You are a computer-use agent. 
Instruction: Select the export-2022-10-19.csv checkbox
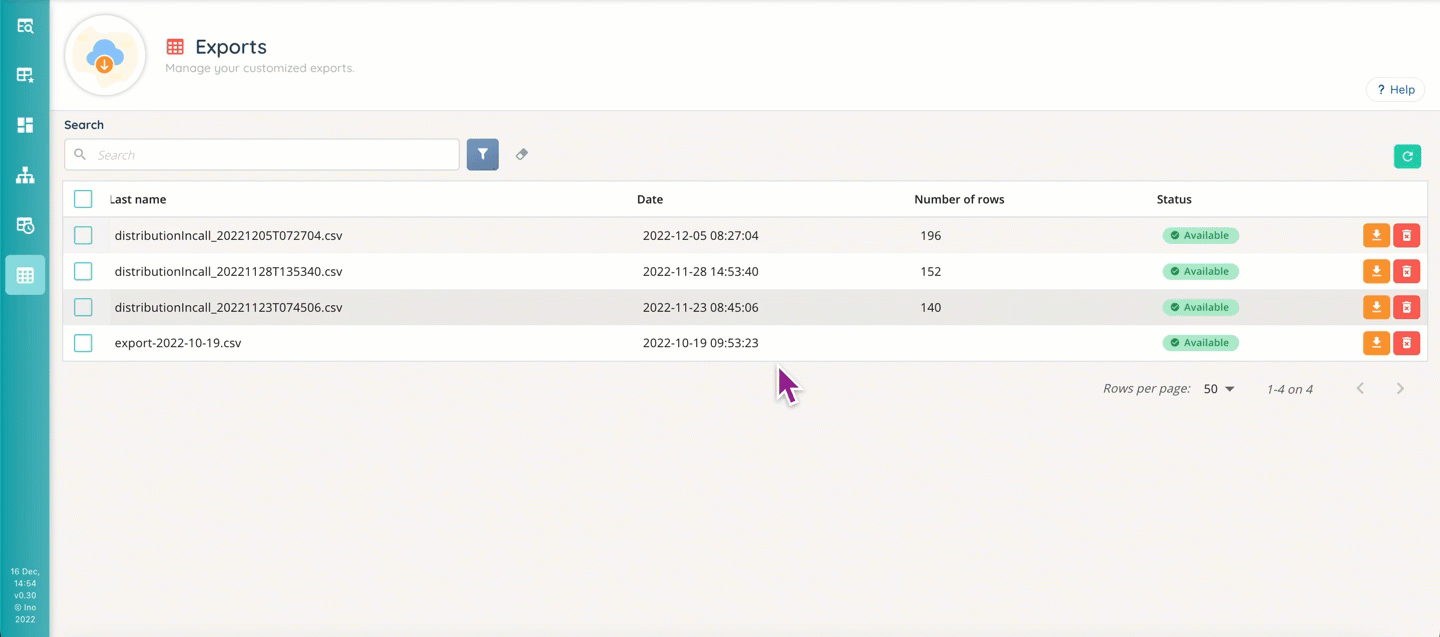[x=83, y=343]
